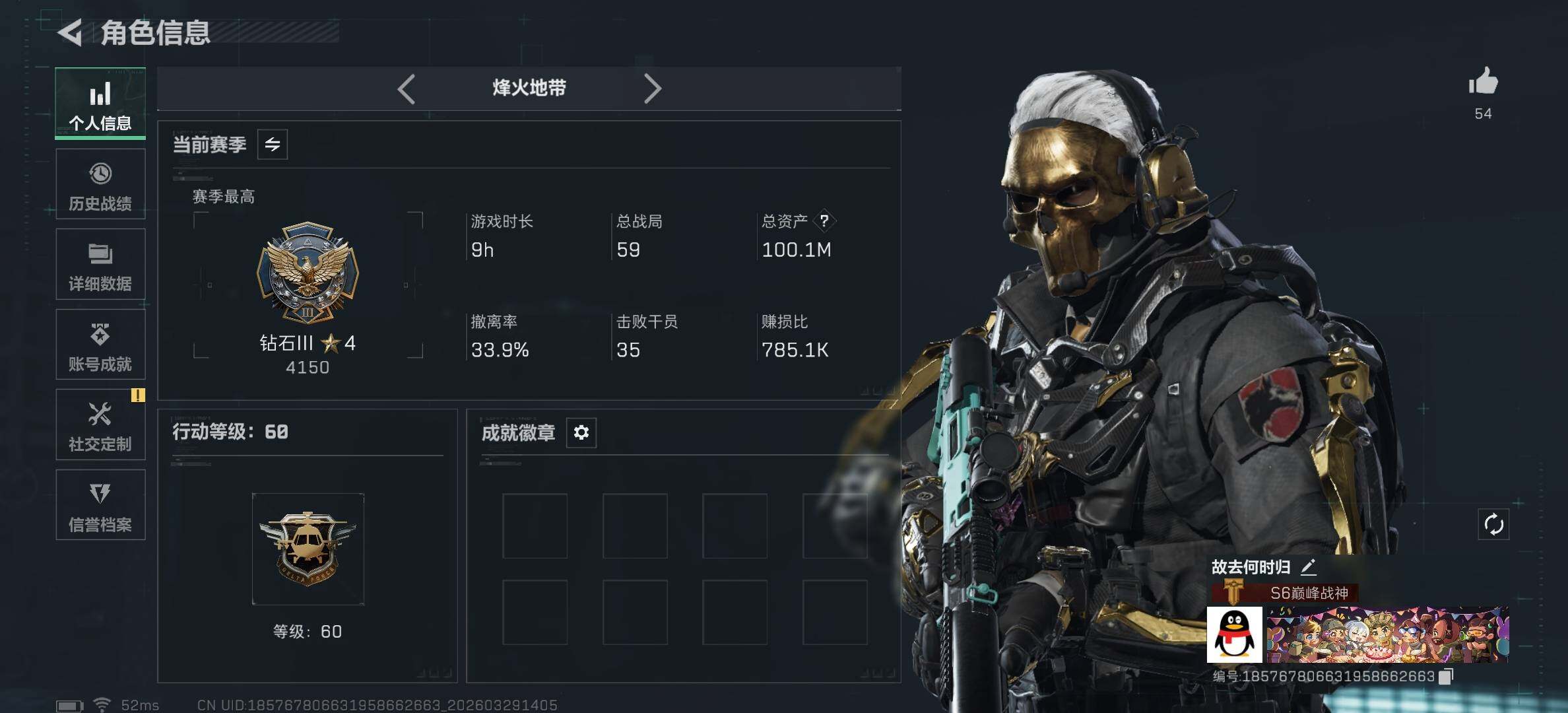Switch to the previous mode with the left chevron
1568x713 pixels.
407,88
